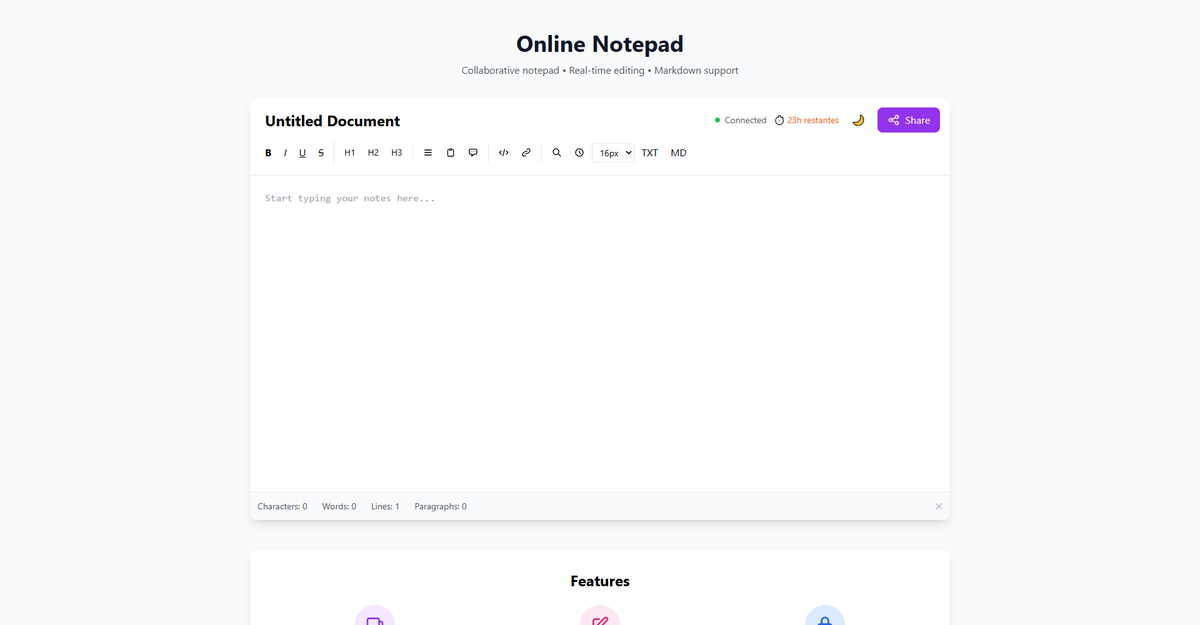Export the document as MD
This screenshot has width=1200, height=625.
679,153
